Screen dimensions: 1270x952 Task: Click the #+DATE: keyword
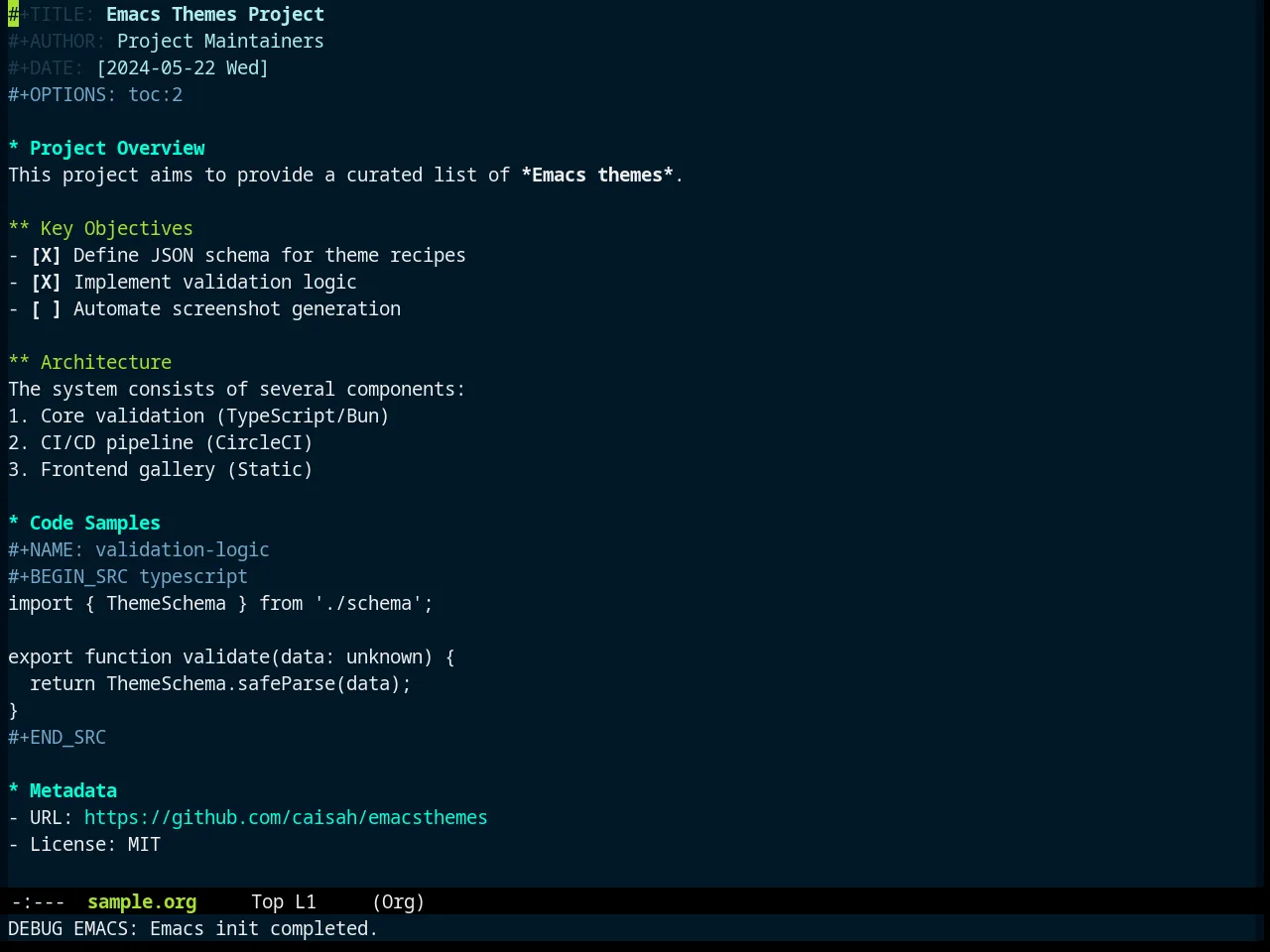[46, 68]
